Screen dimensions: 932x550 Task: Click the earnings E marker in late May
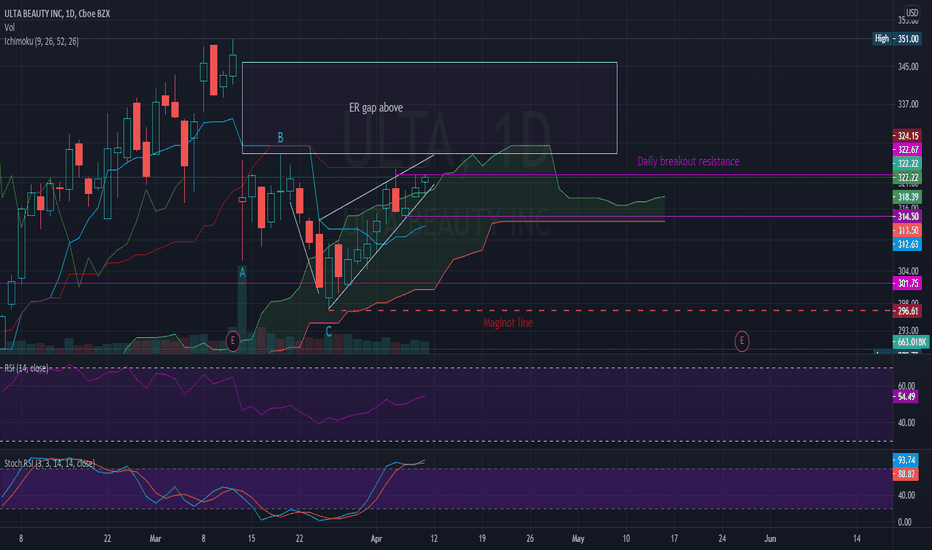point(741,341)
